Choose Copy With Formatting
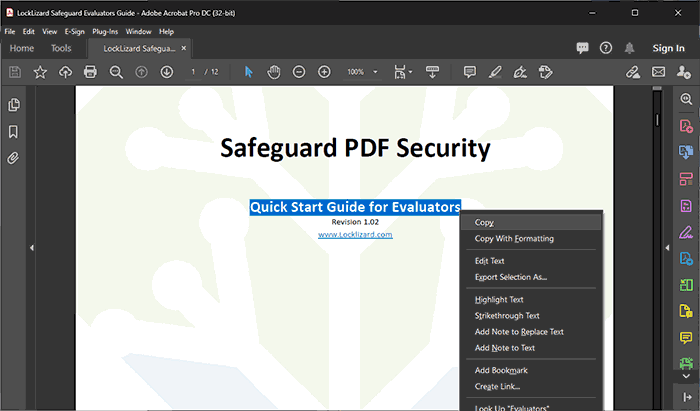This screenshot has width=700, height=411. click(531, 239)
